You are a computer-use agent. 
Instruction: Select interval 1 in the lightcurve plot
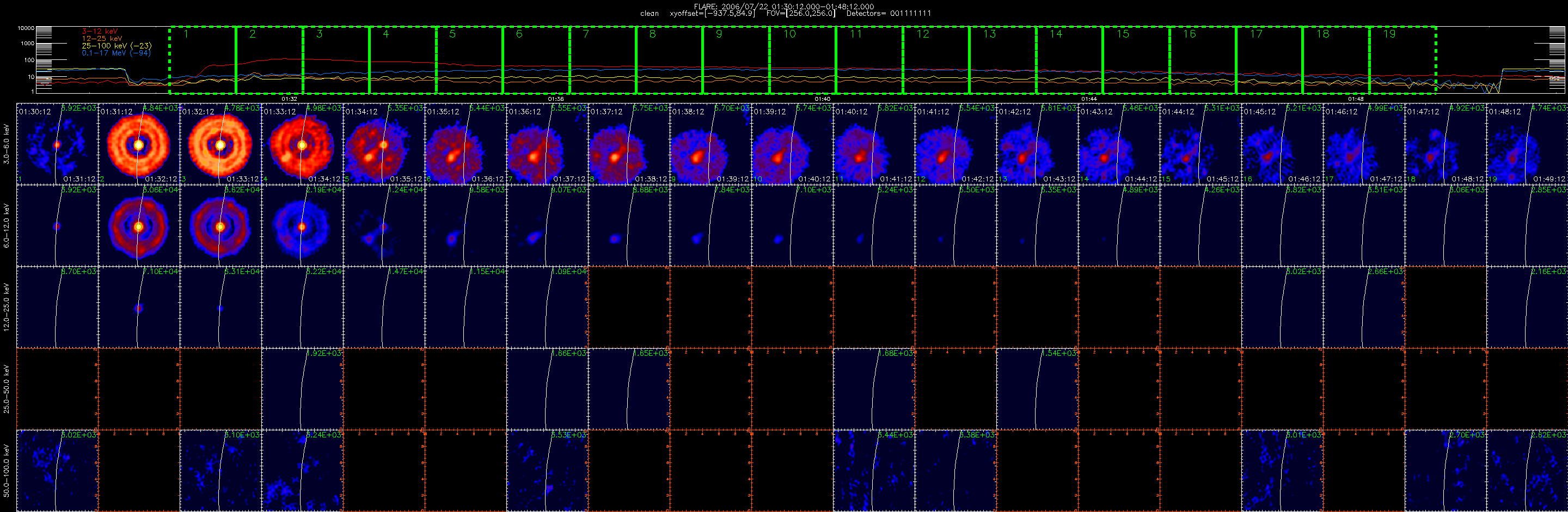point(203,60)
